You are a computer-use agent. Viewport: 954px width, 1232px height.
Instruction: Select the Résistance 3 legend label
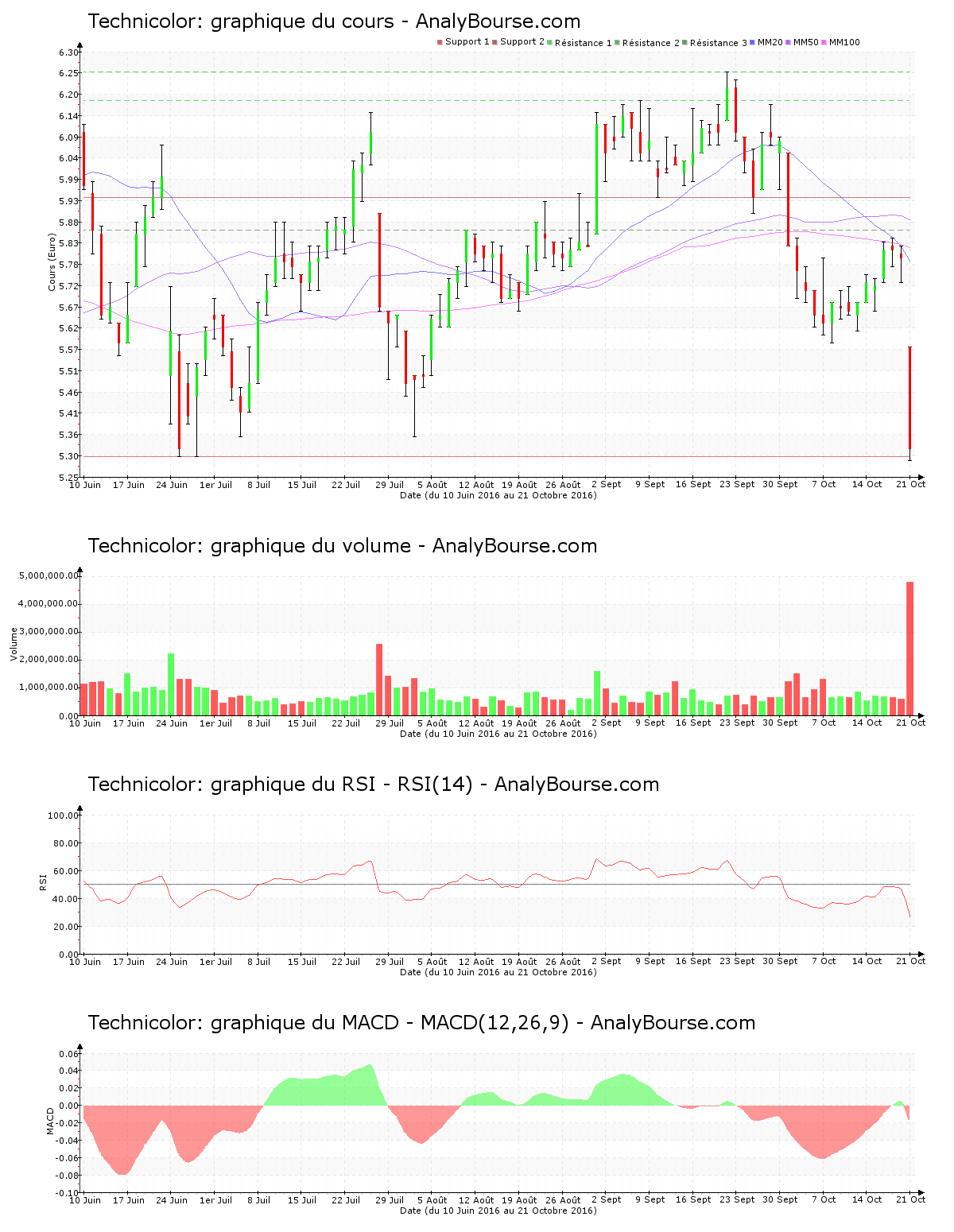[x=719, y=43]
